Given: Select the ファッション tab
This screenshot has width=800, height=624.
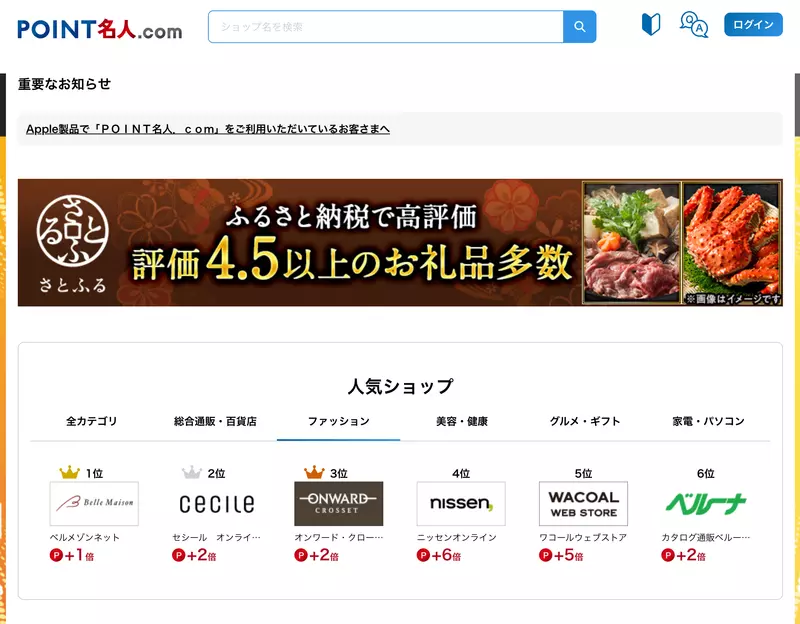Looking at the screenshot, I should coord(338,421).
